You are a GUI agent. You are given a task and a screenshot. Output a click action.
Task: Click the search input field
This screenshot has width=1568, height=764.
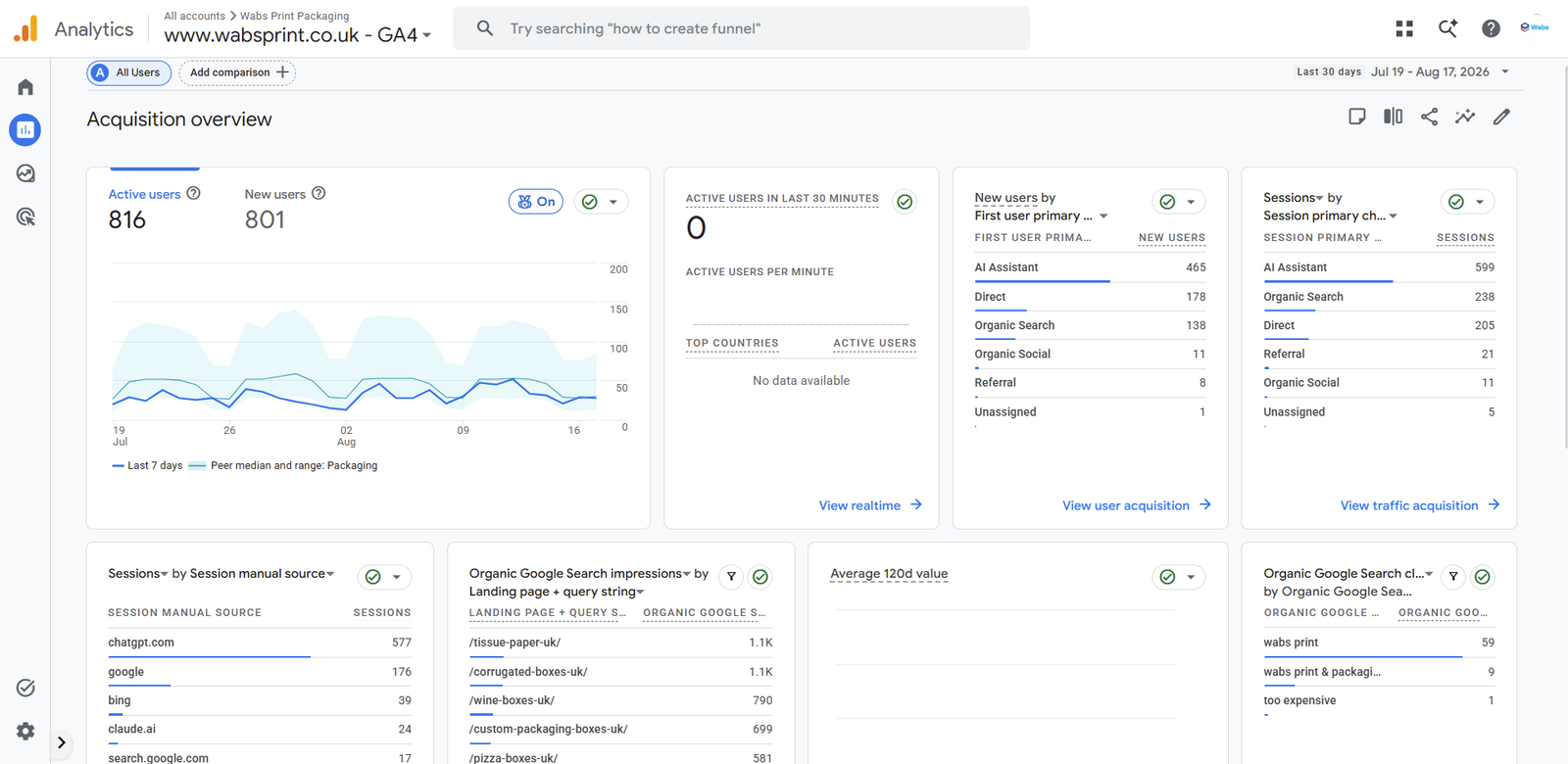coord(741,28)
